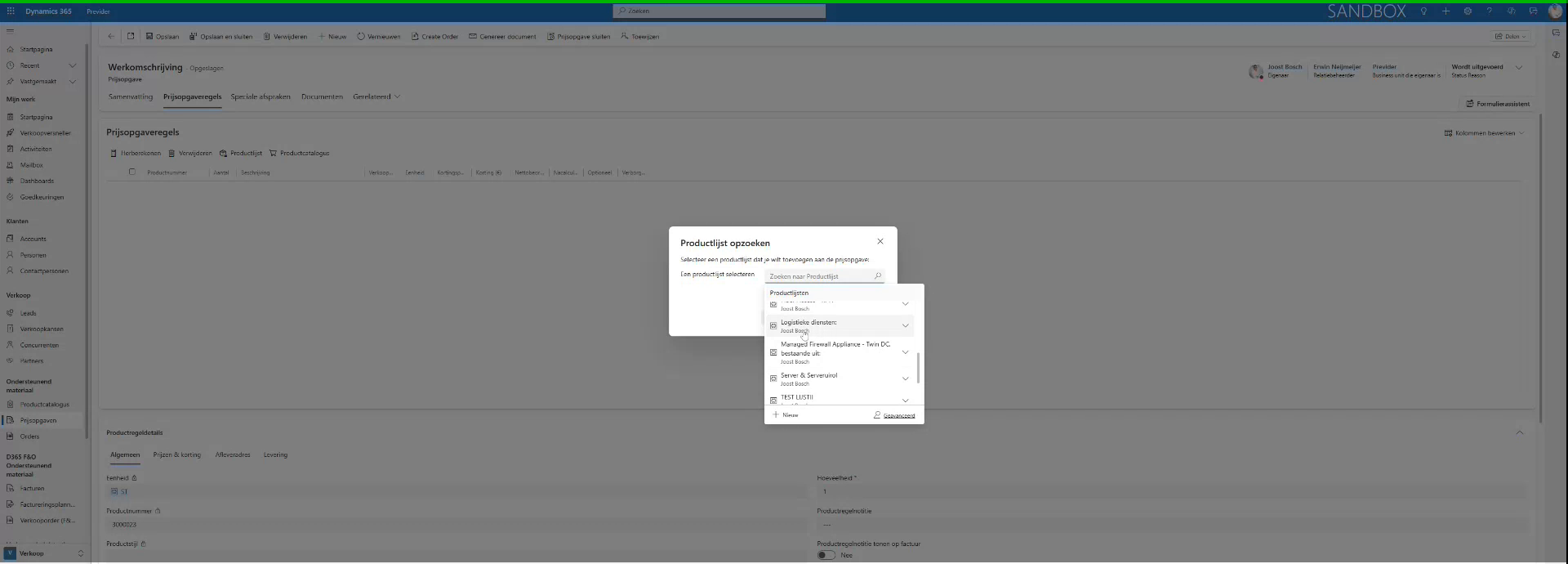Expand TEST LIJST entry chevron

coord(905,400)
